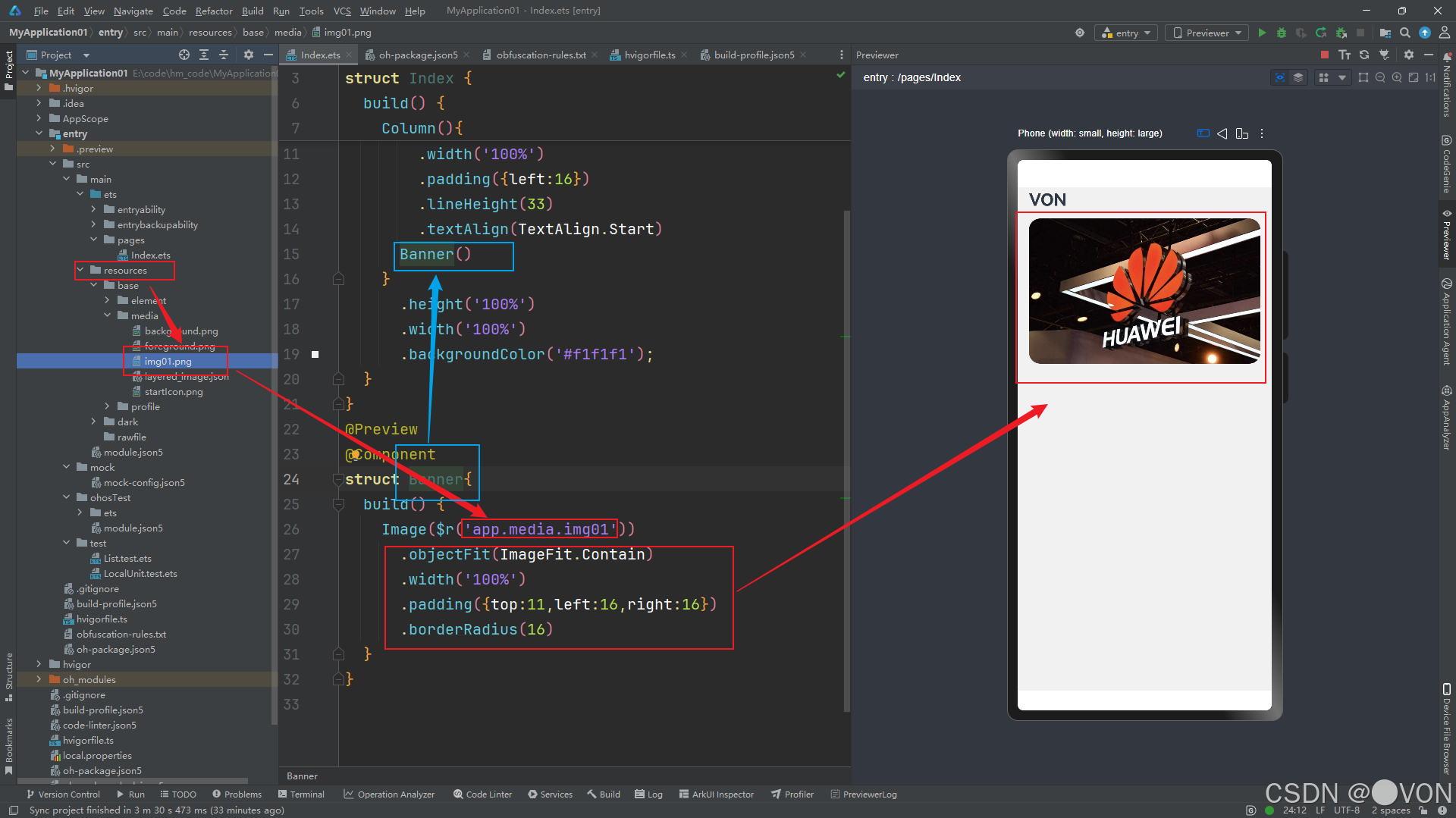This screenshot has height=818, width=1456.
Task: Open the Profiler tool window
Action: click(x=792, y=794)
